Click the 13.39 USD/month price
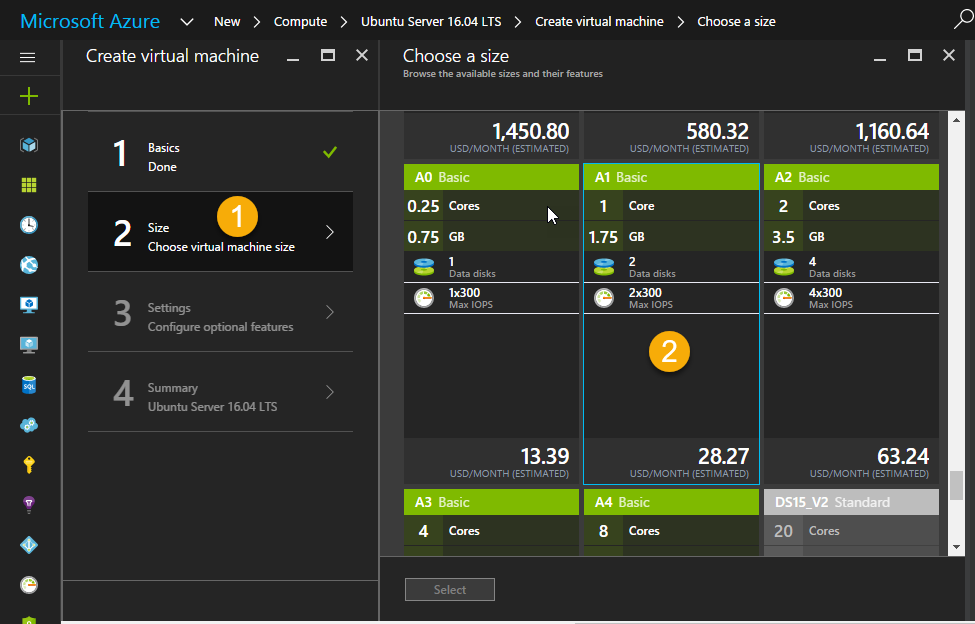The height and width of the screenshot is (624, 975). click(545, 457)
